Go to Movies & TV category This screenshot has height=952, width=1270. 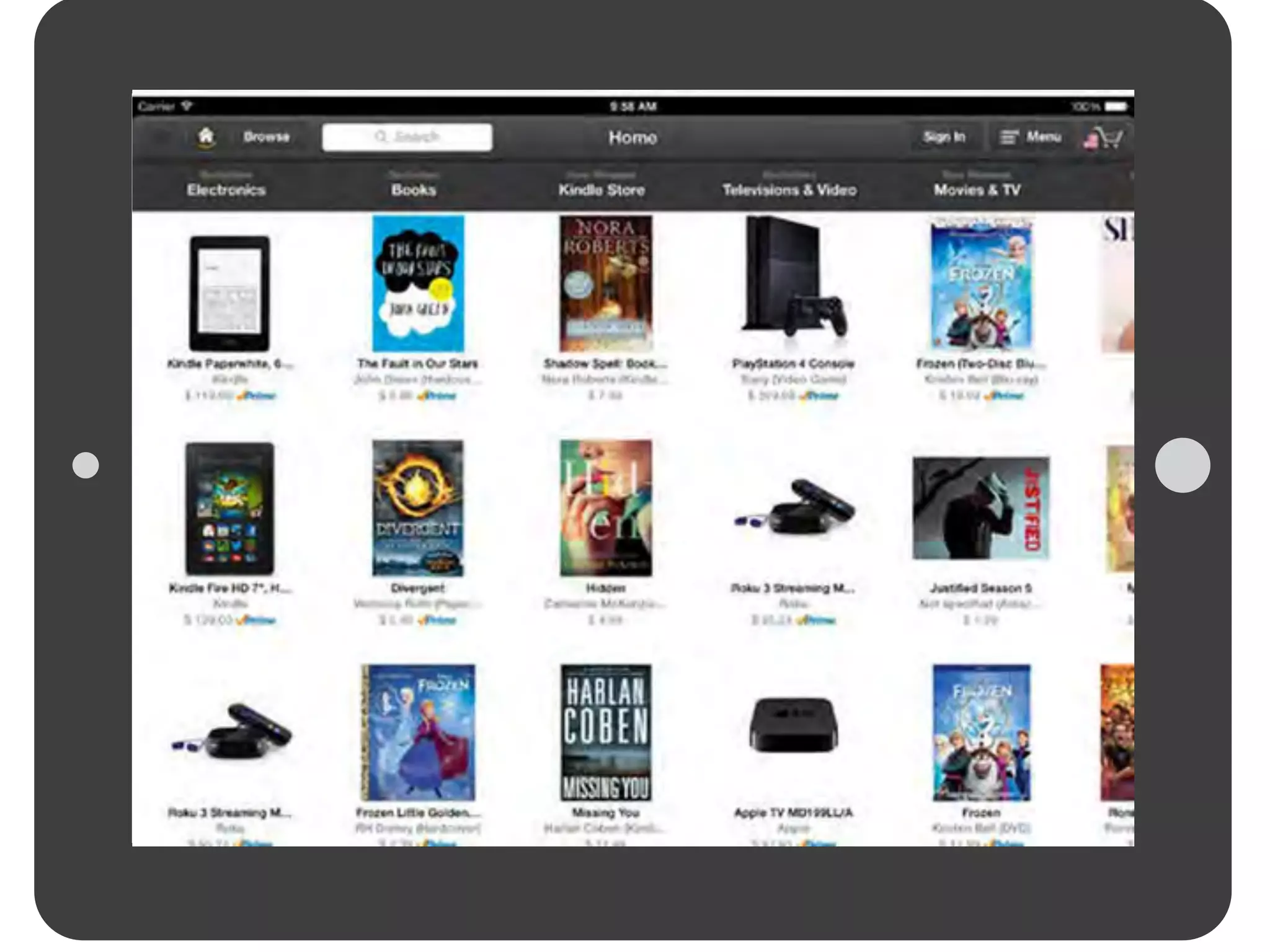point(977,189)
